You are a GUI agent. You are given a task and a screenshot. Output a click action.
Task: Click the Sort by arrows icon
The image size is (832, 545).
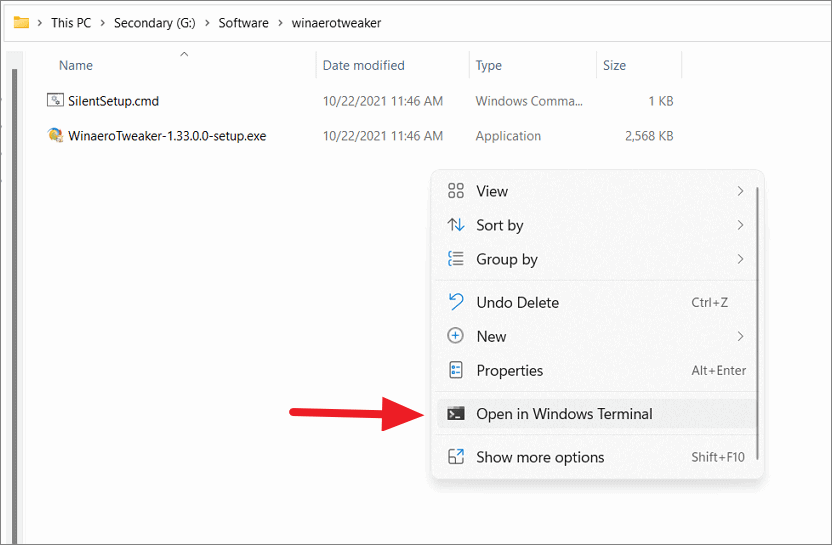(x=456, y=225)
